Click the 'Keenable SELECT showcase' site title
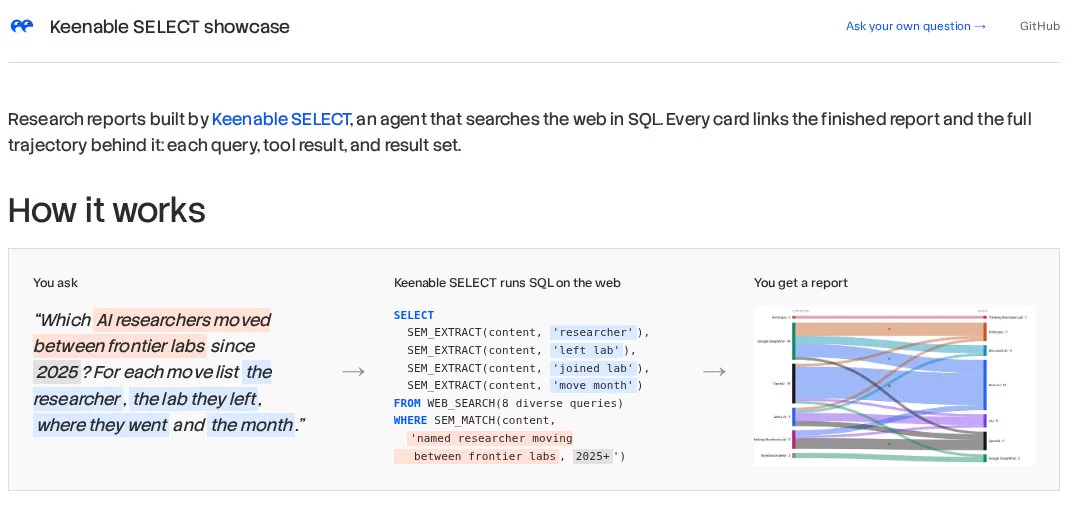1076x520 pixels. (169, 27)
